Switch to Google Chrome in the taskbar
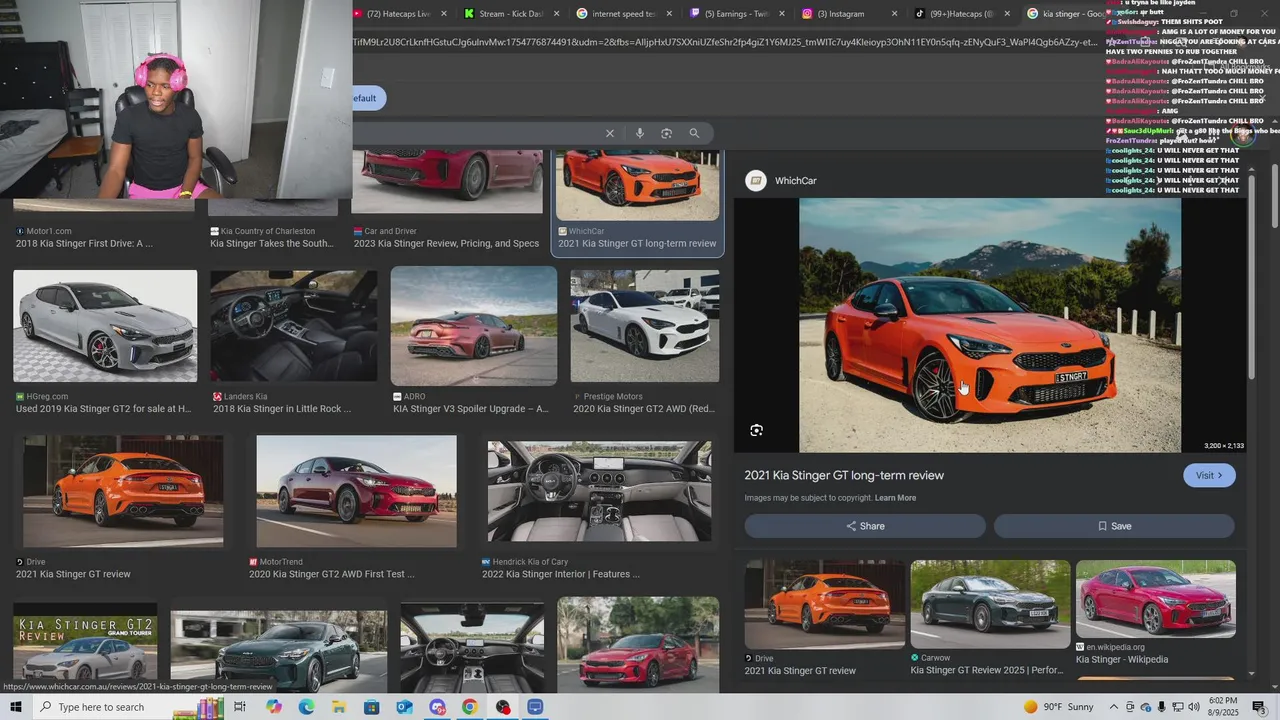Viewport: 1280px width, 720px height. (x=469, y=707)
